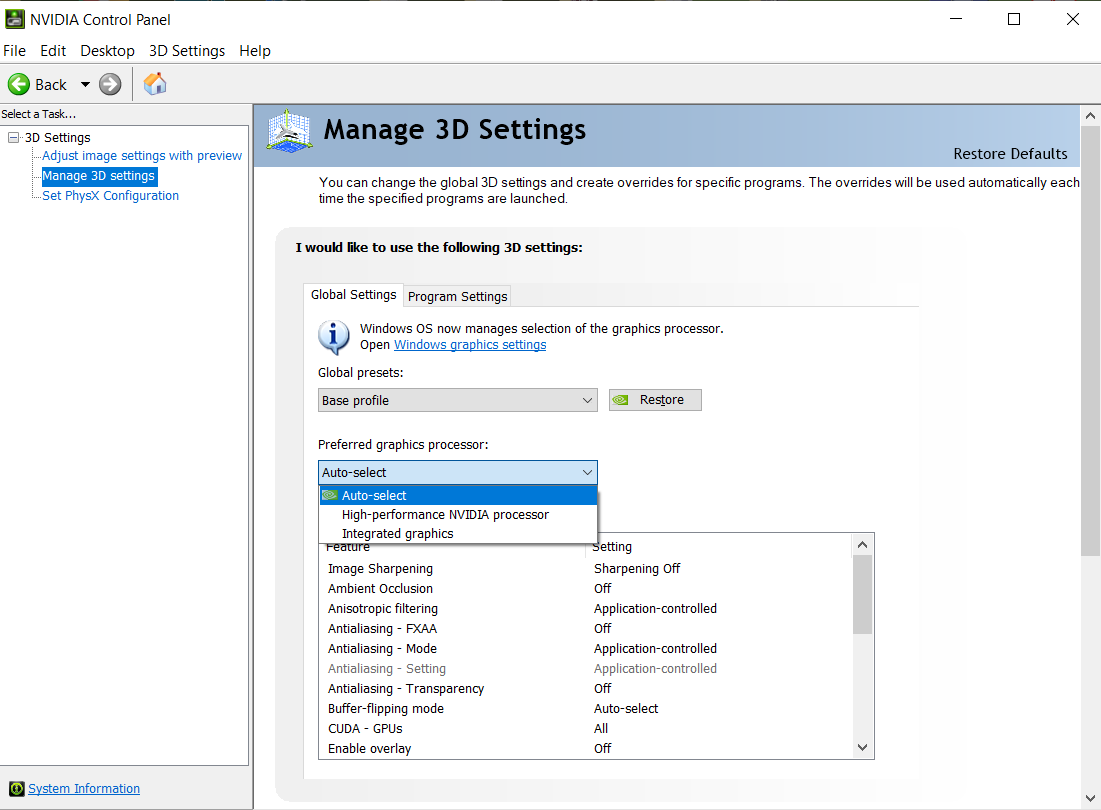Open the Global presets dropdown
The image size is (1101, 810).
coord(457,400)
